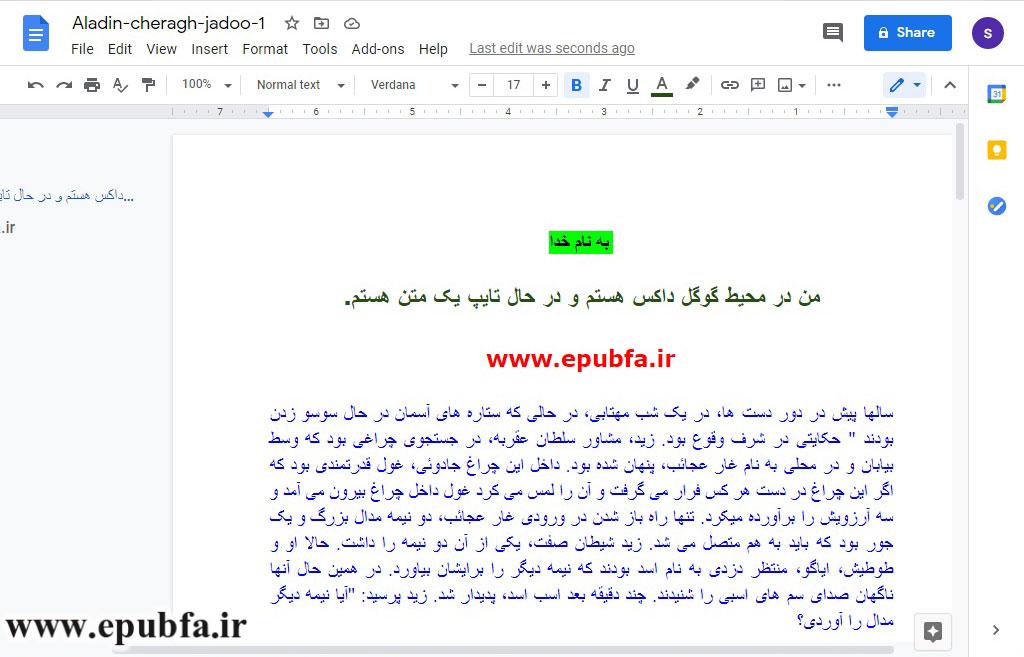1024x657 pixels.
Task: Open the Normal text styles dropdown
Action: (x=300, y=85)
